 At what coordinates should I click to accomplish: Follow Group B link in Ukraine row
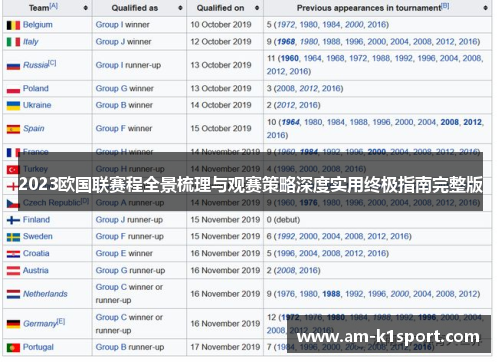click(x=111, y=105)
